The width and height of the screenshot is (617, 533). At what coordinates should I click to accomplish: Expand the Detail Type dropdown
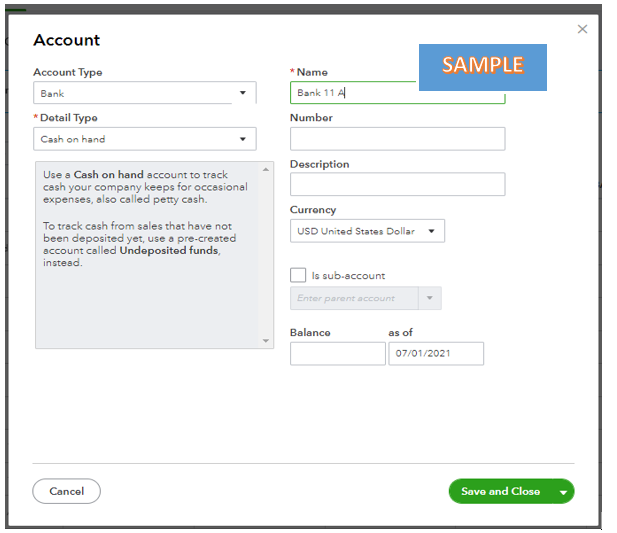(x=144, y=139)
